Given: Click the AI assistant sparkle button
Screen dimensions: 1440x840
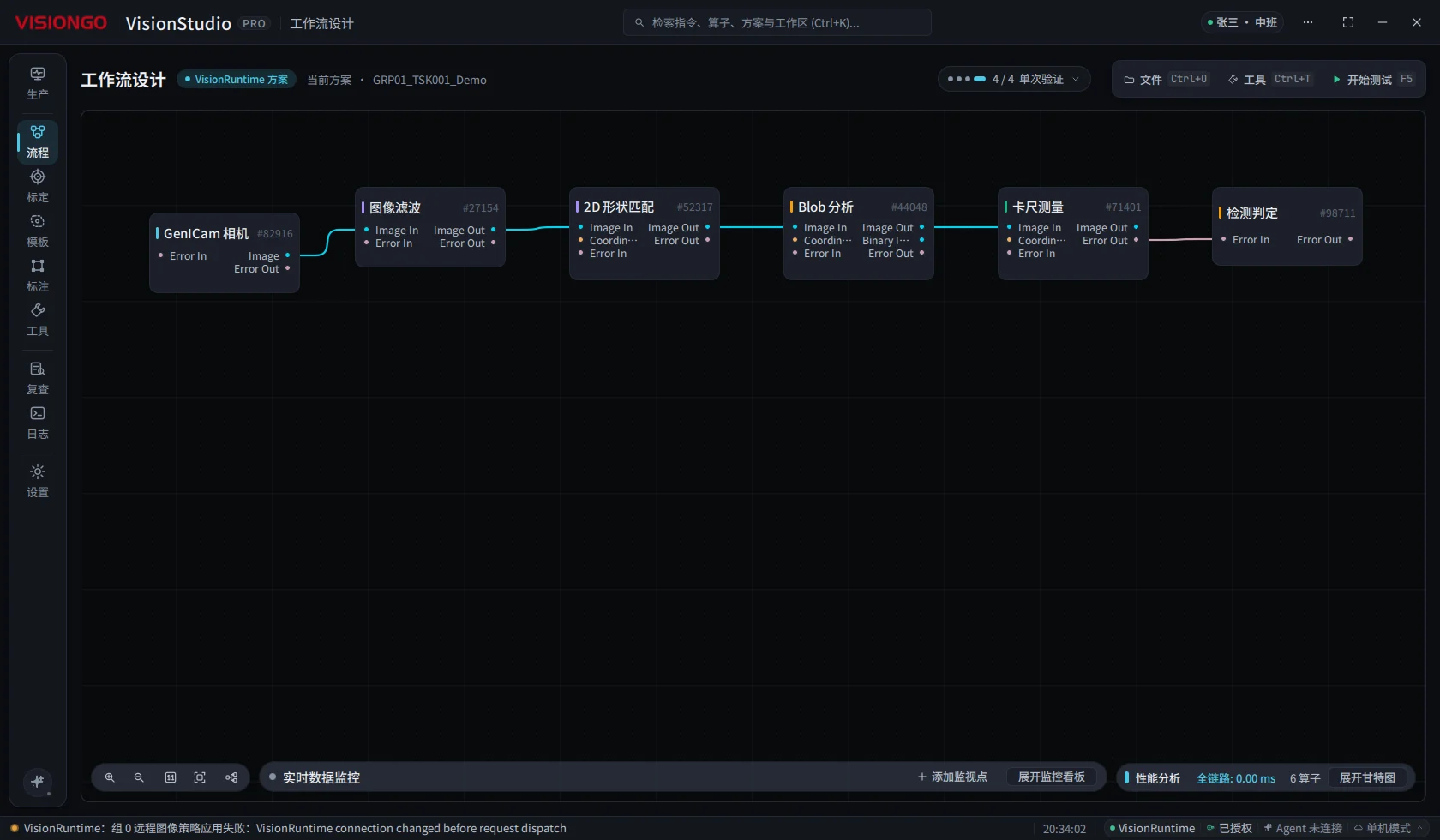Looking at the screenshot, I should coord(38,781).
